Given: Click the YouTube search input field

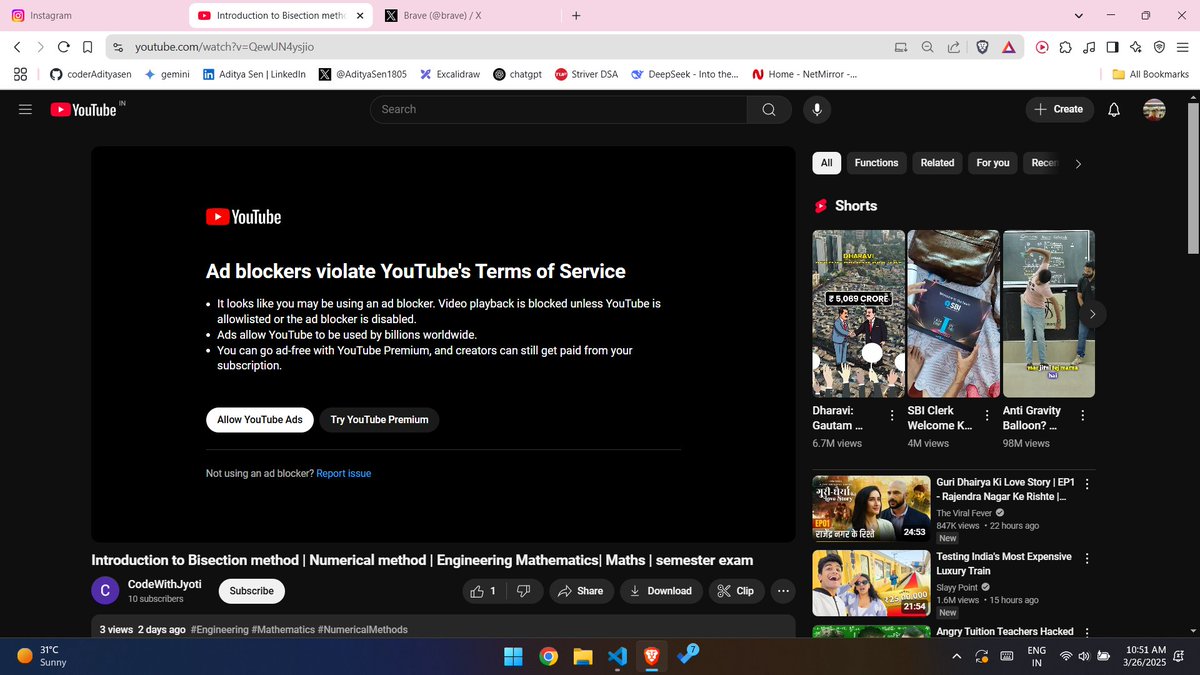Looking at the screenshot, I should point(557,109).
